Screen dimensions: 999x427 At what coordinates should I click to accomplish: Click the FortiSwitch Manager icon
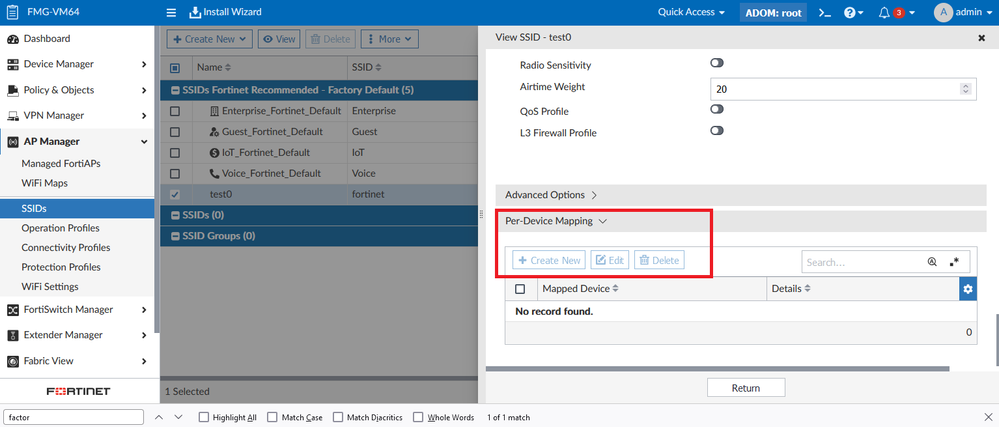pos(12,310)
